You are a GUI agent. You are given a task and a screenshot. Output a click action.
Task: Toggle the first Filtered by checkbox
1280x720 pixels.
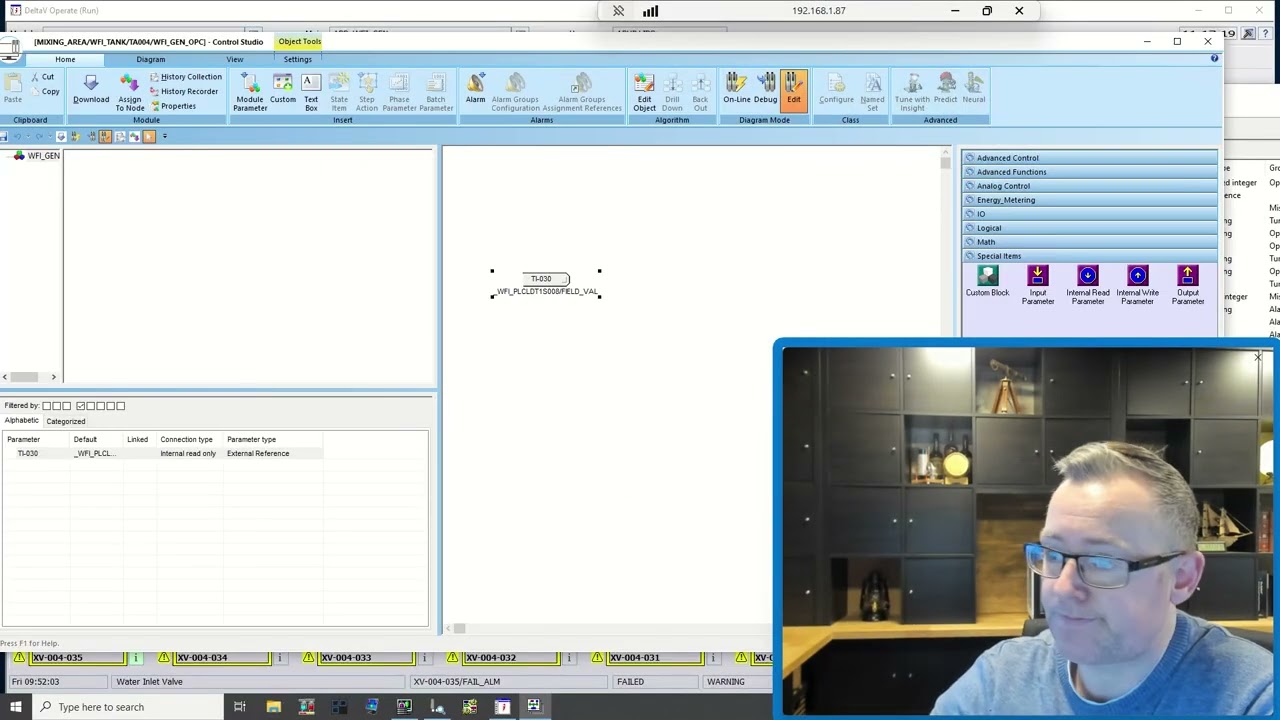[46, 406]
